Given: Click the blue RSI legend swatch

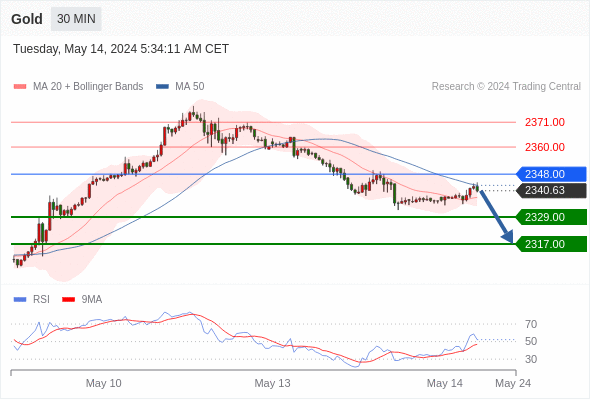Looking at the screenshot, I should [20, 300].
